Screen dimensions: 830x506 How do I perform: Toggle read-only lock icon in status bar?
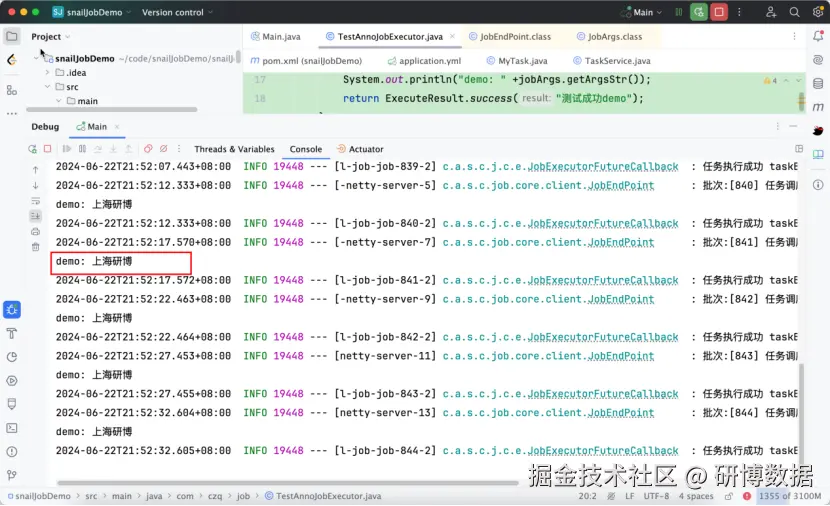(x=729, y=496)
